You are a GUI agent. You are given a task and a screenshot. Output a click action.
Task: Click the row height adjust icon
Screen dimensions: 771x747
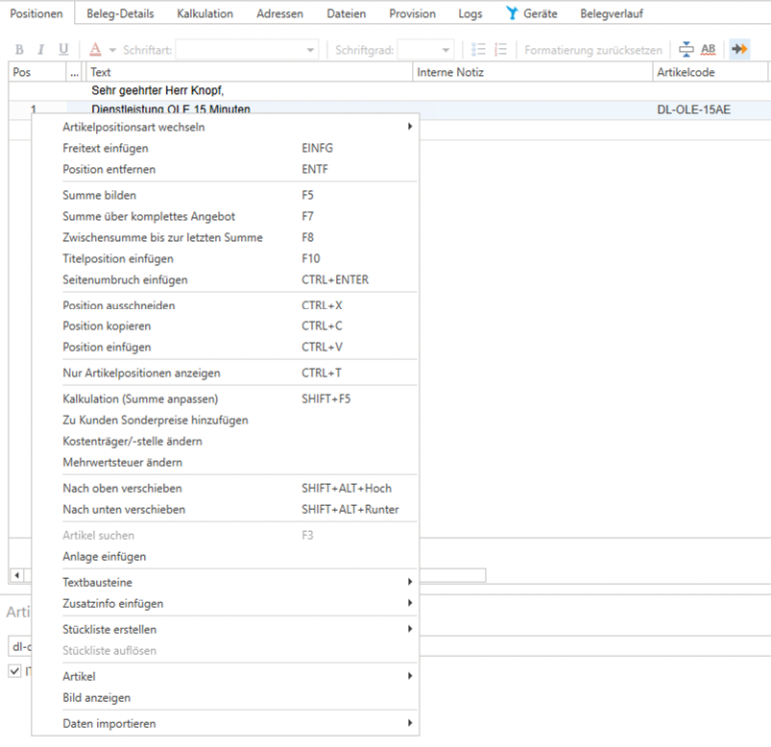coord(686,49)
